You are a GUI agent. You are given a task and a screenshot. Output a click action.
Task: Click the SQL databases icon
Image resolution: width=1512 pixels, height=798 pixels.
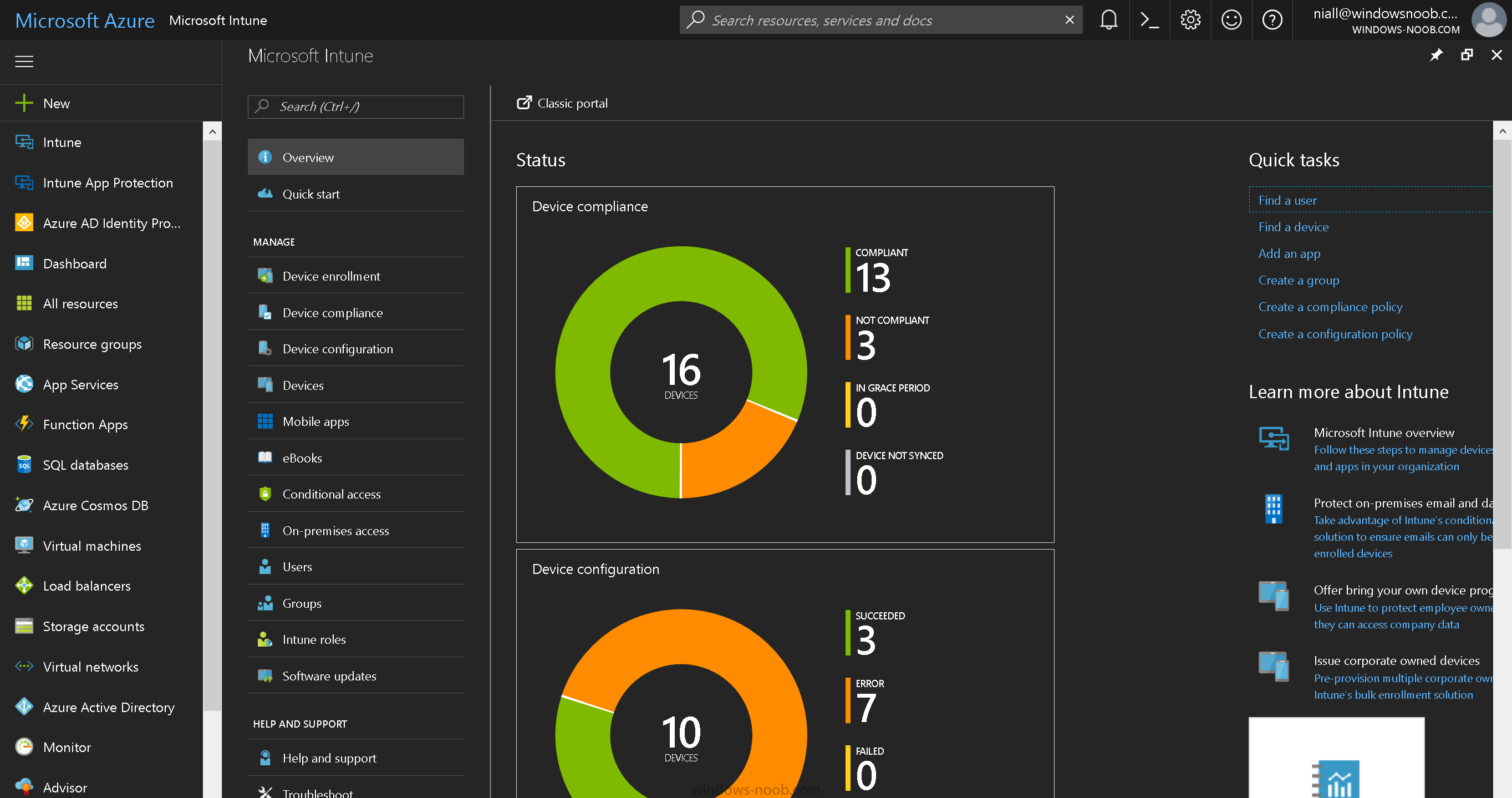[24, 465]
